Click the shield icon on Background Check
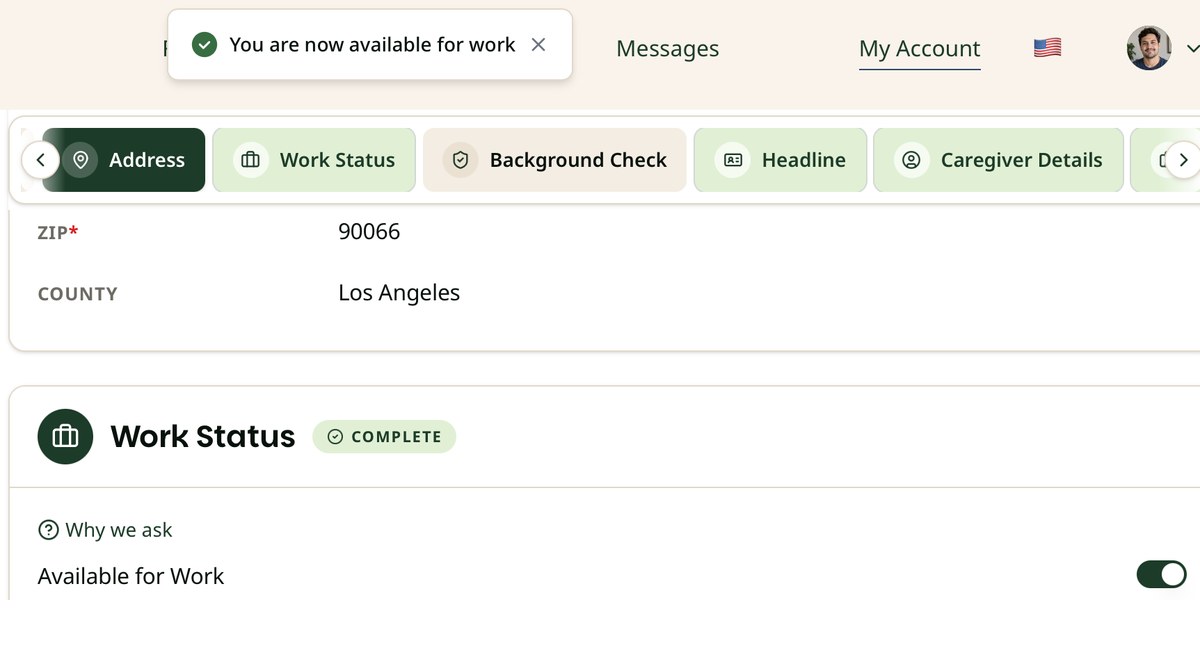Image resolution: width=1200 pixels, height=646 pixels. pyautogui.click(x=460, y=160)
